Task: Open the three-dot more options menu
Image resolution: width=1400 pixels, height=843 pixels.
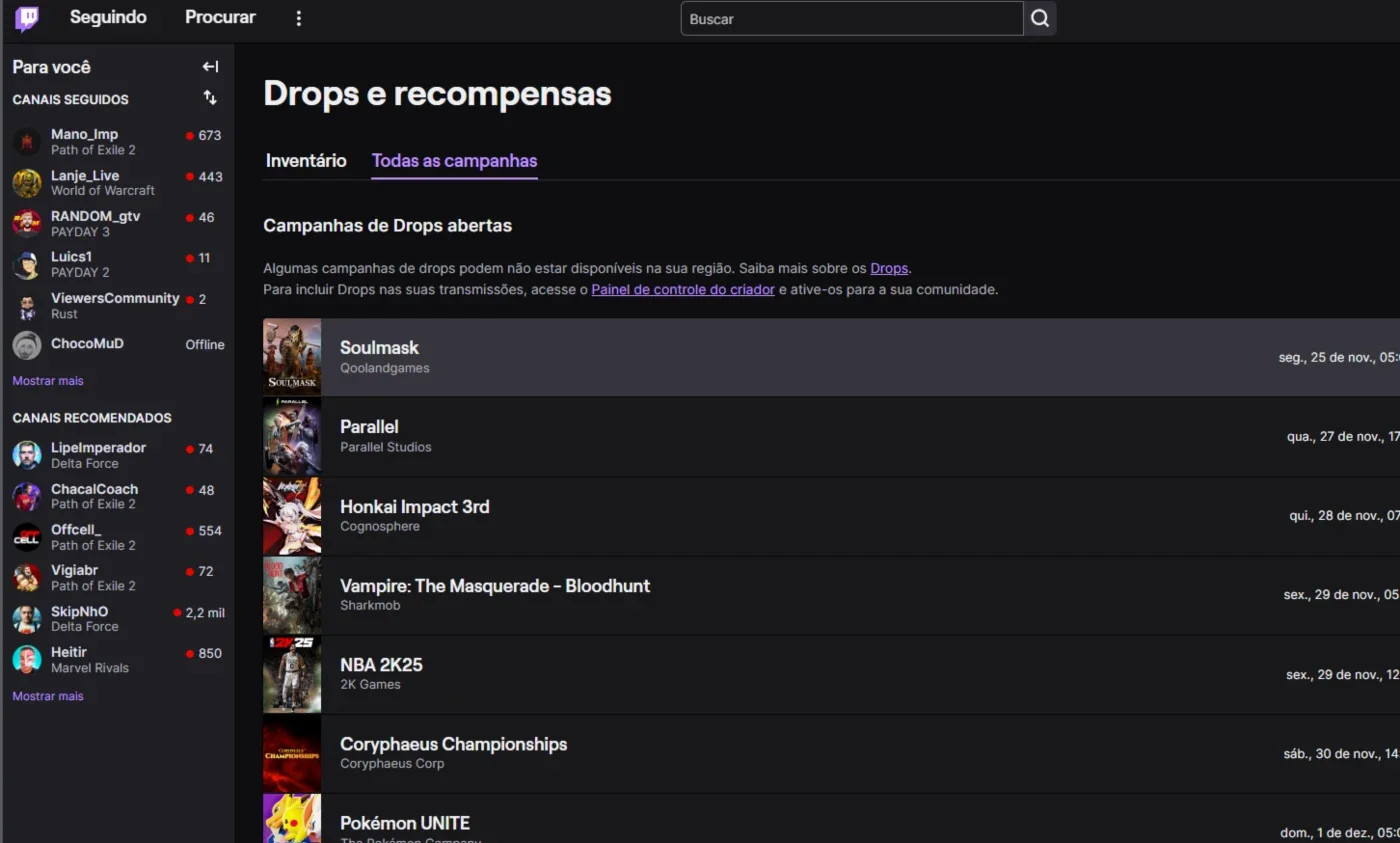Action: pos(298,18)
